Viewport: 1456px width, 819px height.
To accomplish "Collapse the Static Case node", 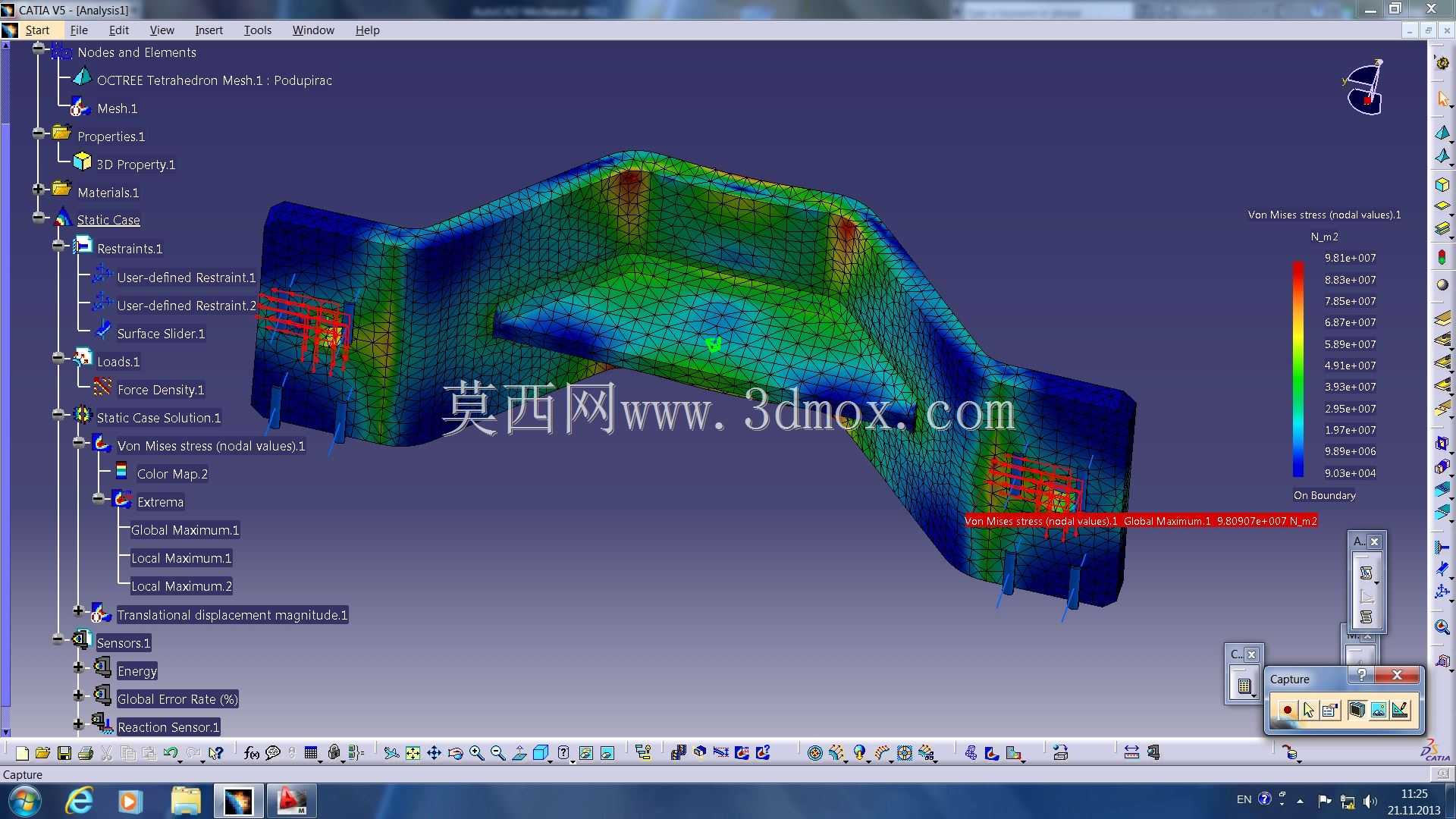I will (39, 217).
